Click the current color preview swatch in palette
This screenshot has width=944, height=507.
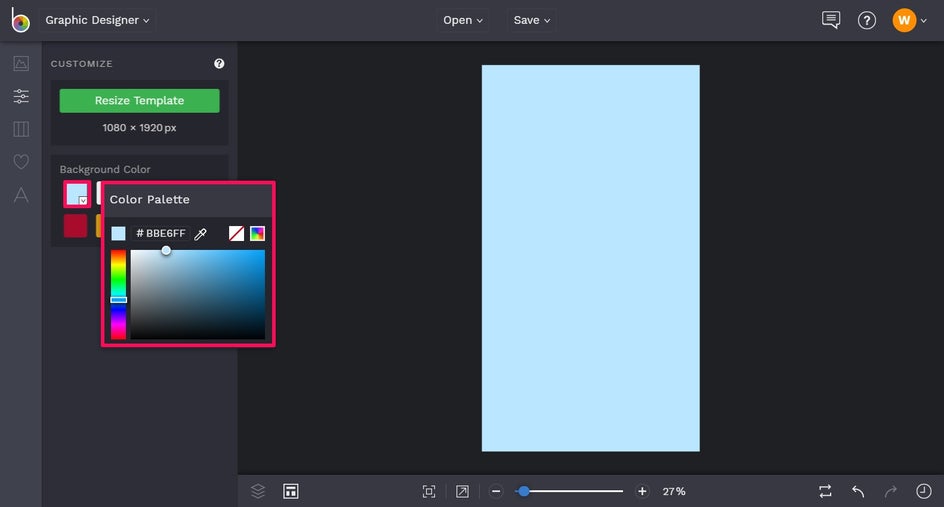119,234
